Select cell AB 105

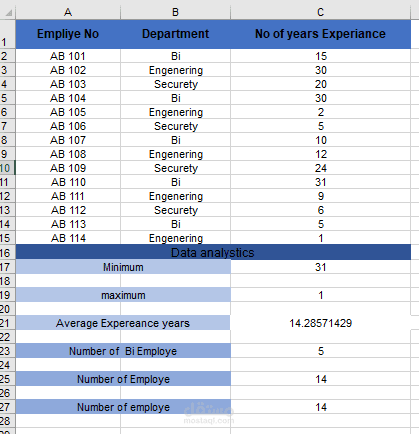pos(68,112)
